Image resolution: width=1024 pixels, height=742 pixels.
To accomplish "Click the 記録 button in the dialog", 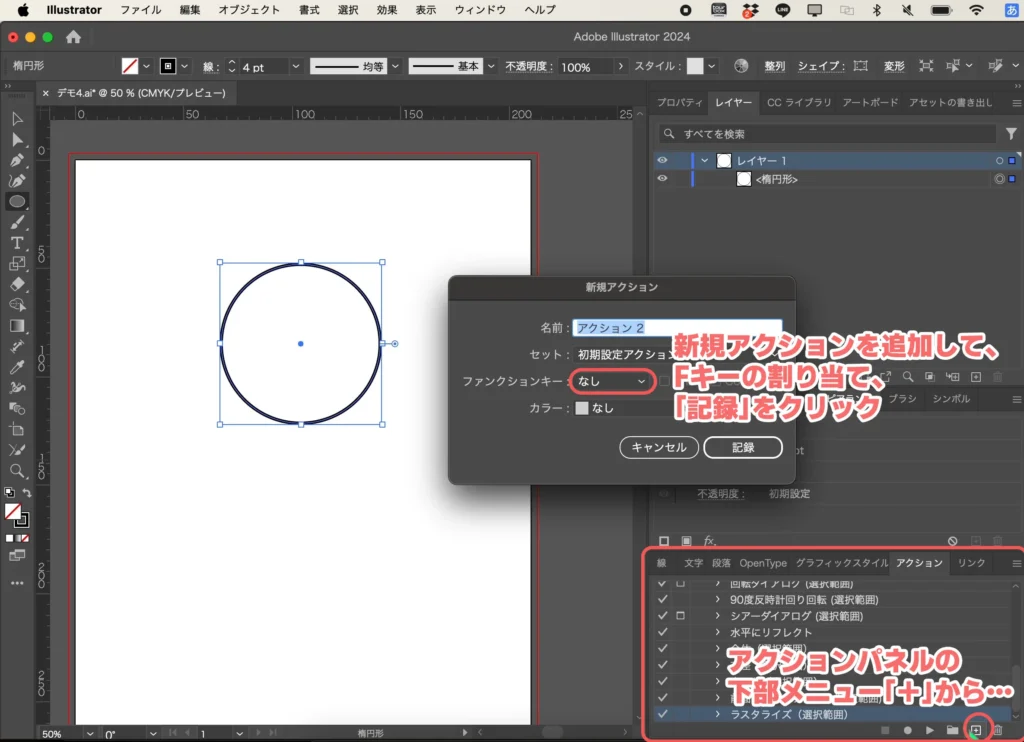I will pyautogui.click(x=743, y=447).
